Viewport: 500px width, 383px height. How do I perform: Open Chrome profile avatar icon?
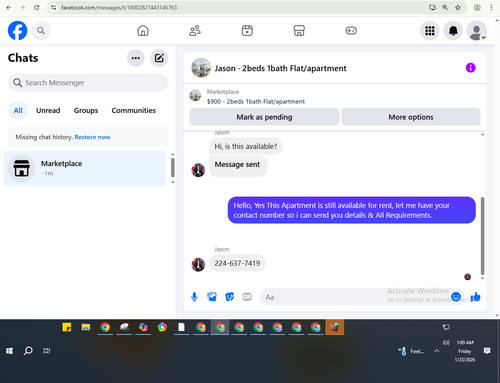point(477,7)
